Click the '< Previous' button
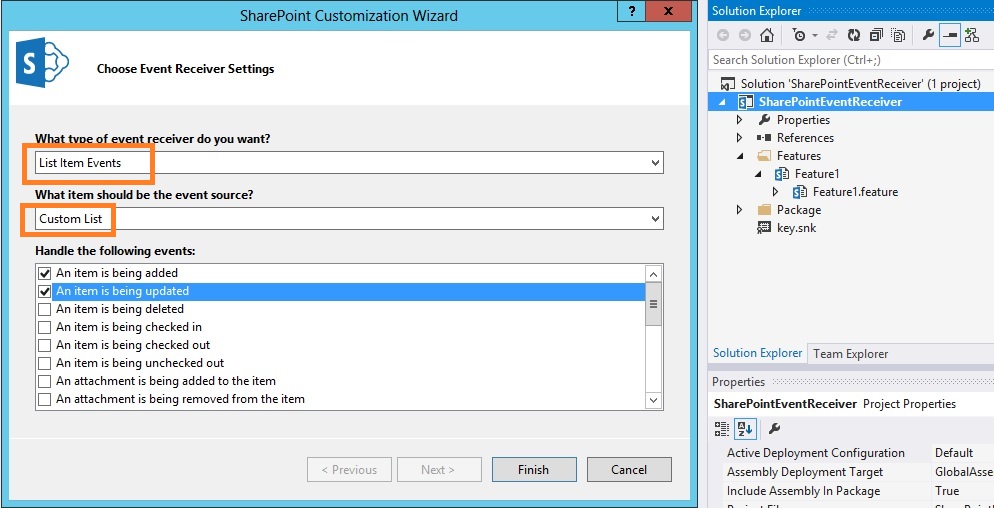The height and width of the screenshot is (508, 994). click(349, 470)
